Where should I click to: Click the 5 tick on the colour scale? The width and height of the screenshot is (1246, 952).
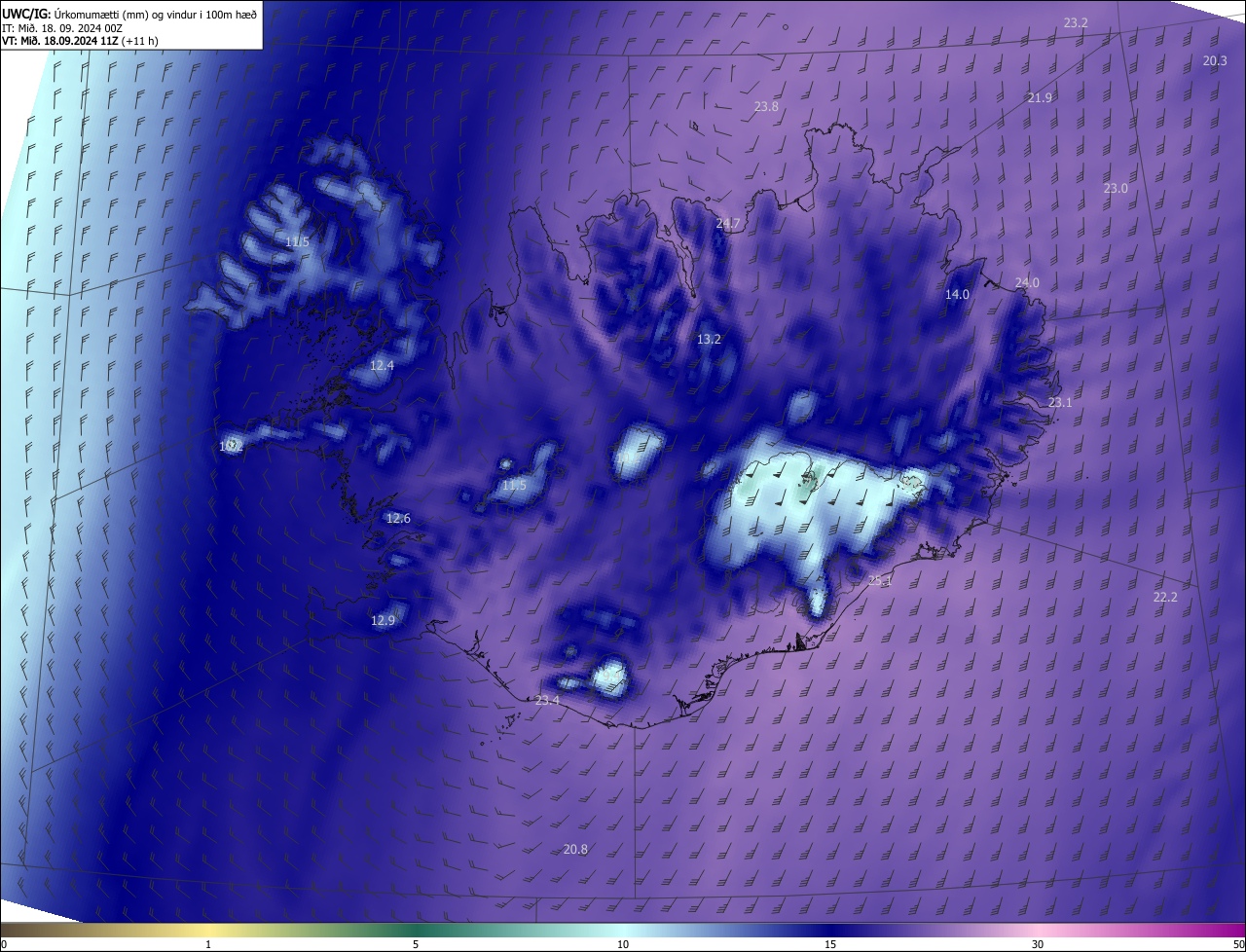tap(416, 944)
